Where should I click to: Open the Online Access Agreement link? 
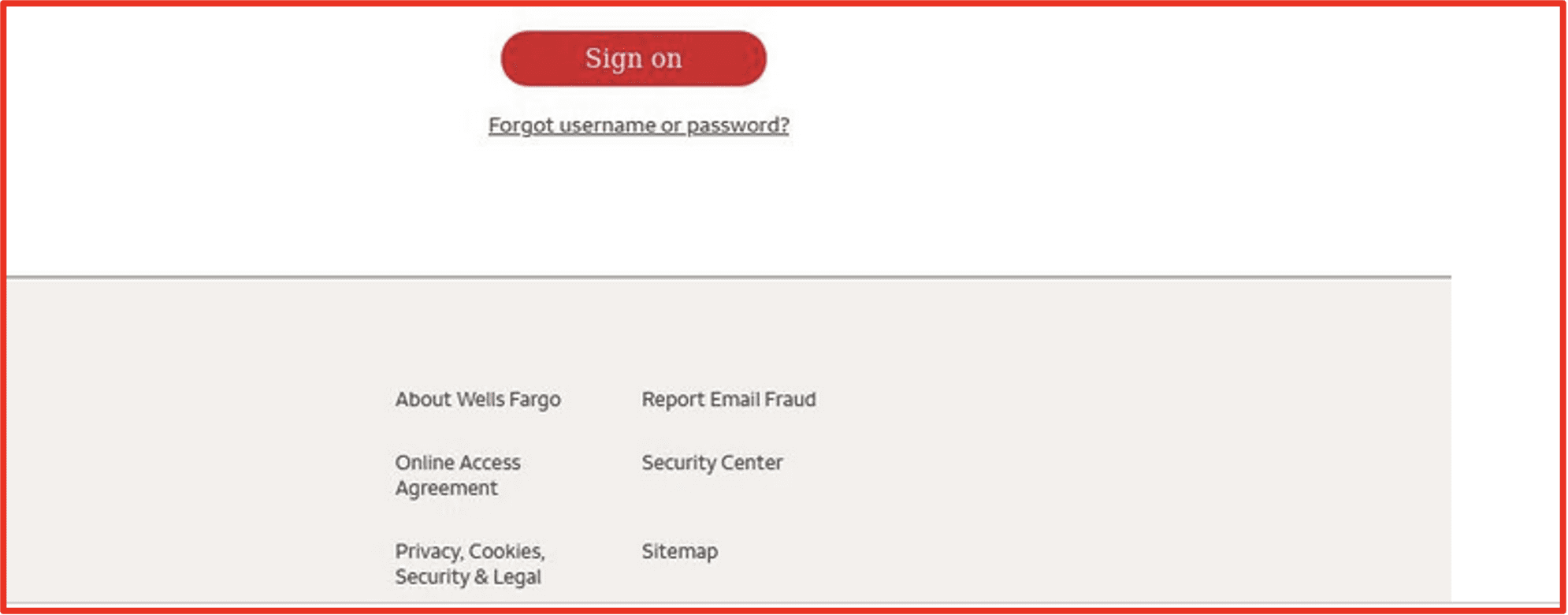pos(458,475)
